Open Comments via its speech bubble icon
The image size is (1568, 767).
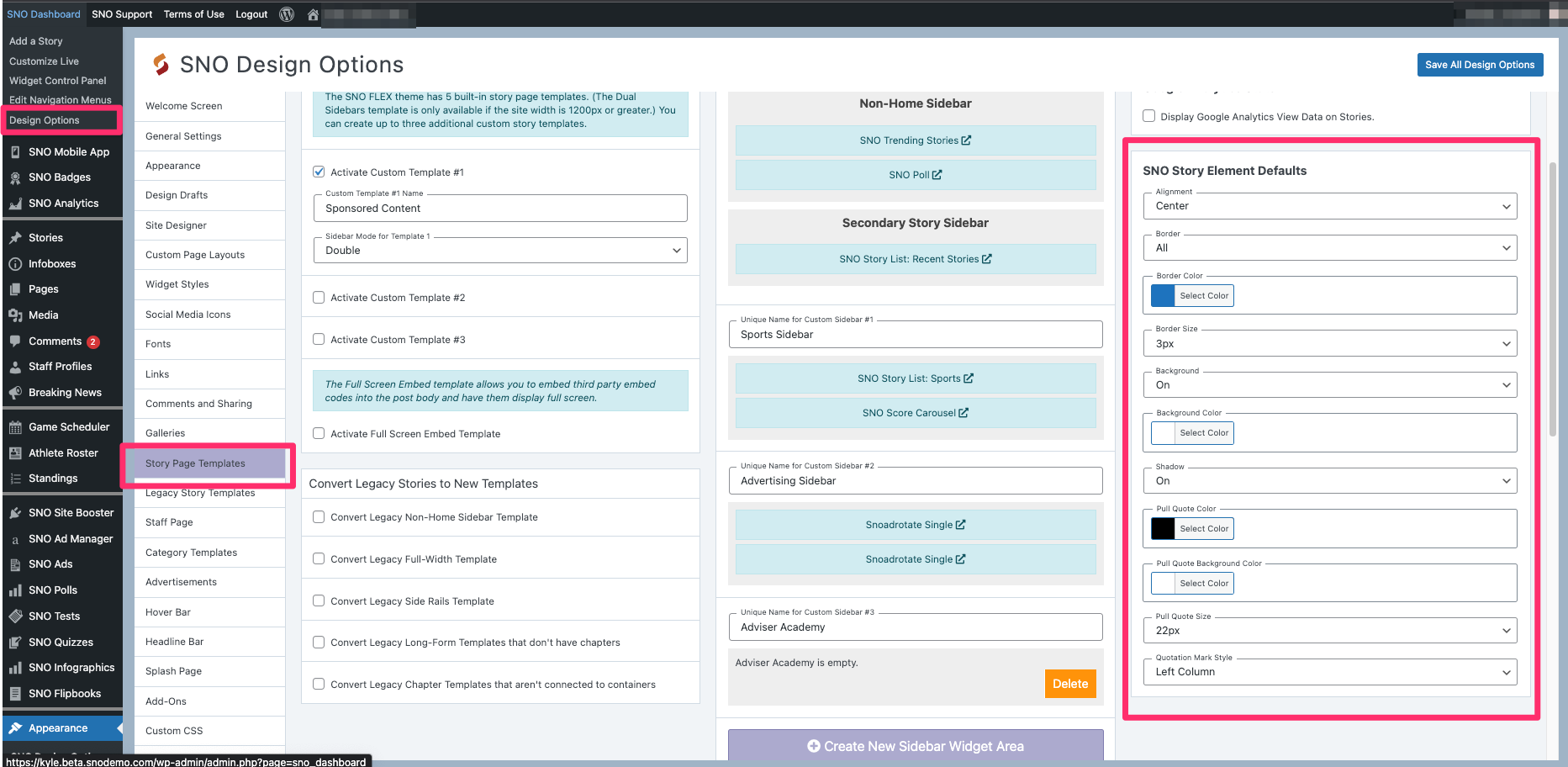click(15, 341)
